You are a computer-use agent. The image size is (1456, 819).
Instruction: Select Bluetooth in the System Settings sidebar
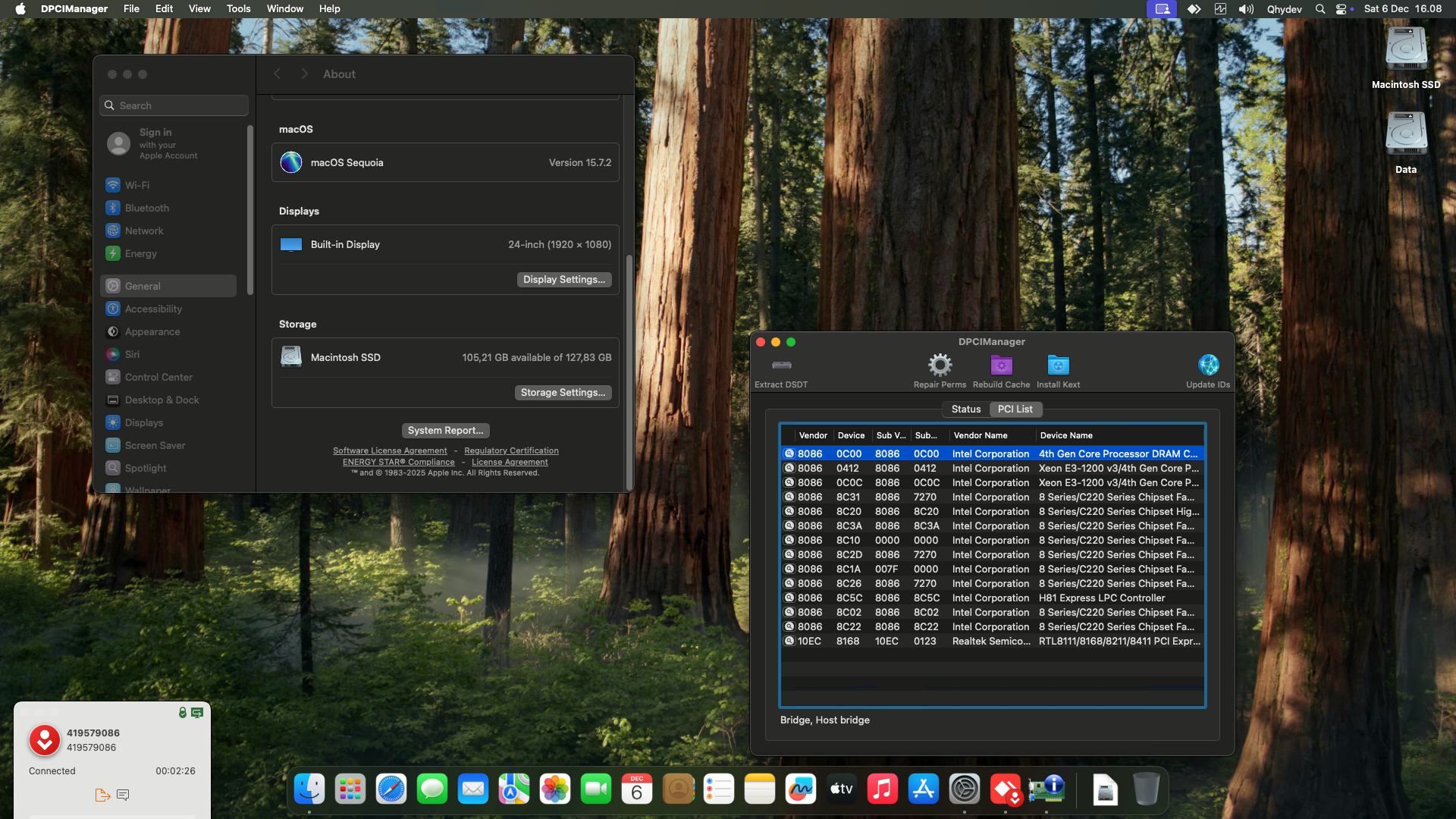coord(147,208)
